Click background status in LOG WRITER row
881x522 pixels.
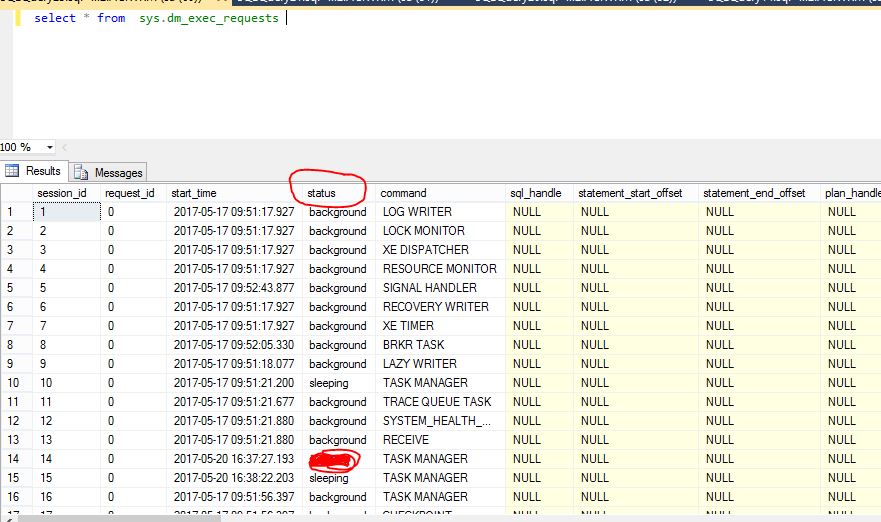pos(339,212)
